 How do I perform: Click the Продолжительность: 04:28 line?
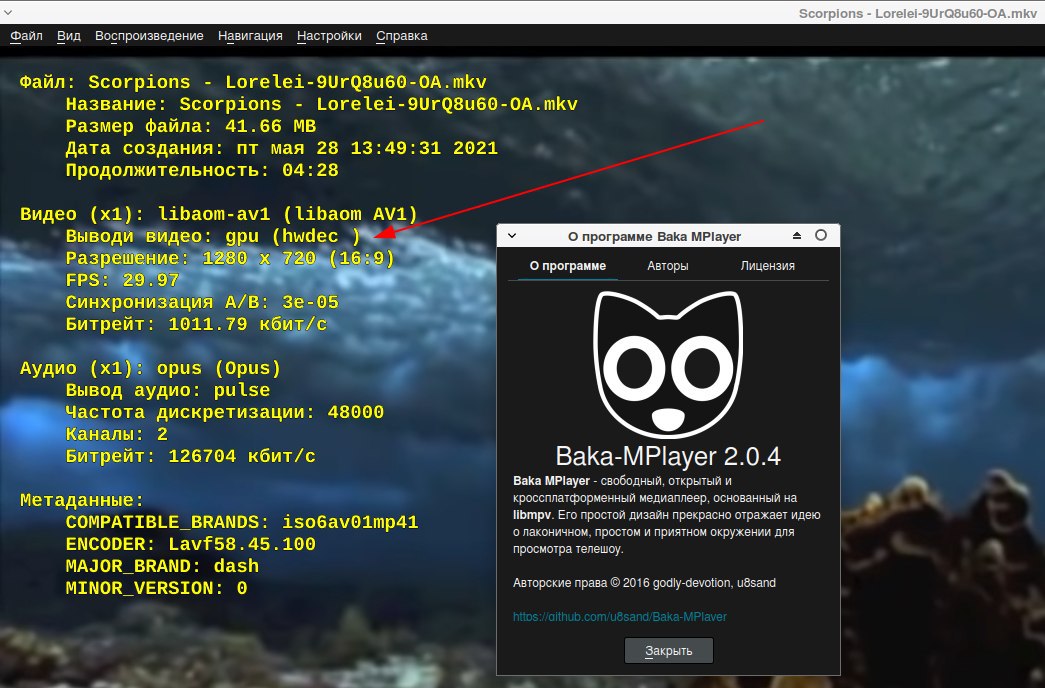coord(202,170)
